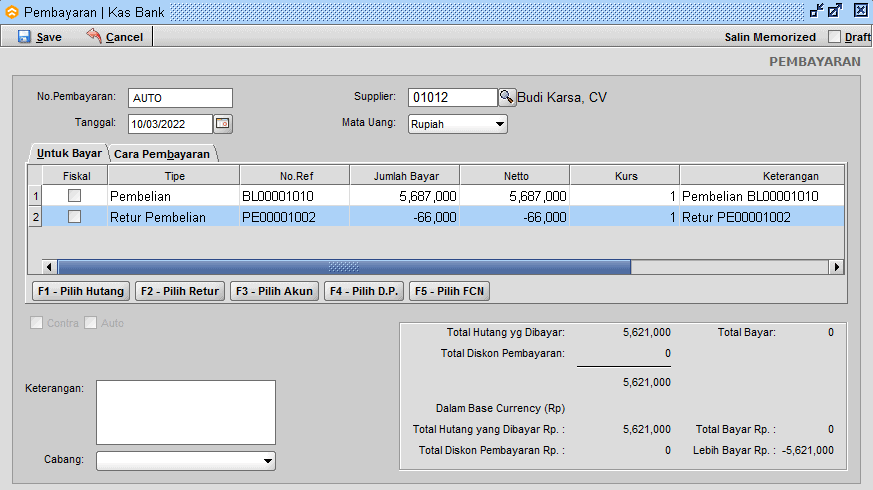This screenshot has width=873, height=490.
Task: Click the Cancel red arrow icon
Action: pos(94,36)
